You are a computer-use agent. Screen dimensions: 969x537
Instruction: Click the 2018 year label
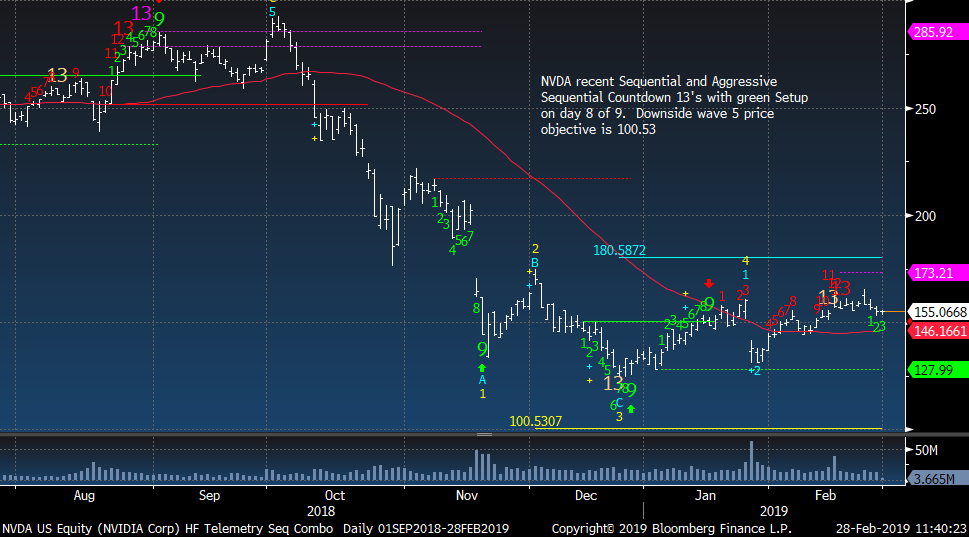(321, 512)
